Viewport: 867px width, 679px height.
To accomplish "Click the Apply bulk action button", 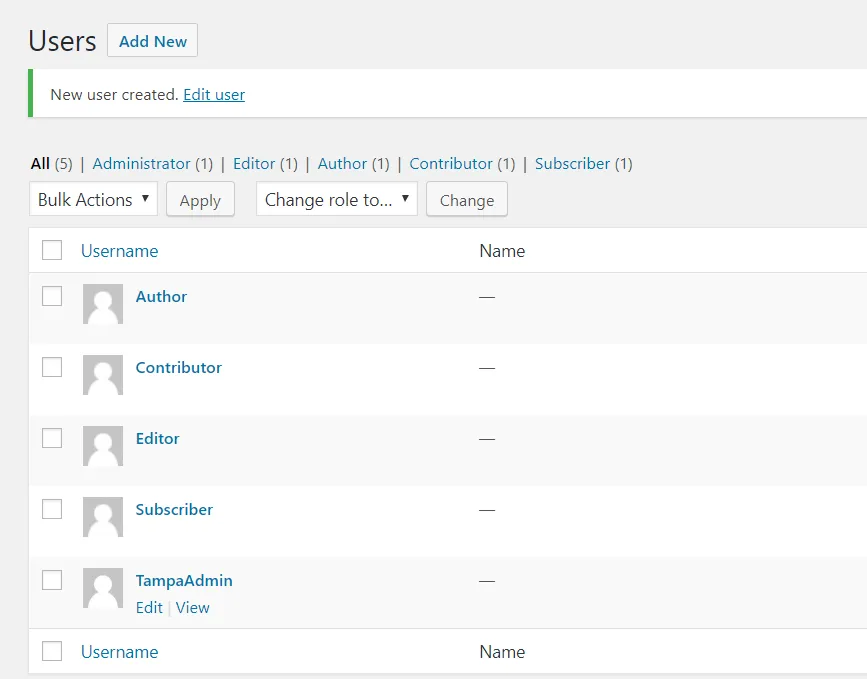I will 200,200.
